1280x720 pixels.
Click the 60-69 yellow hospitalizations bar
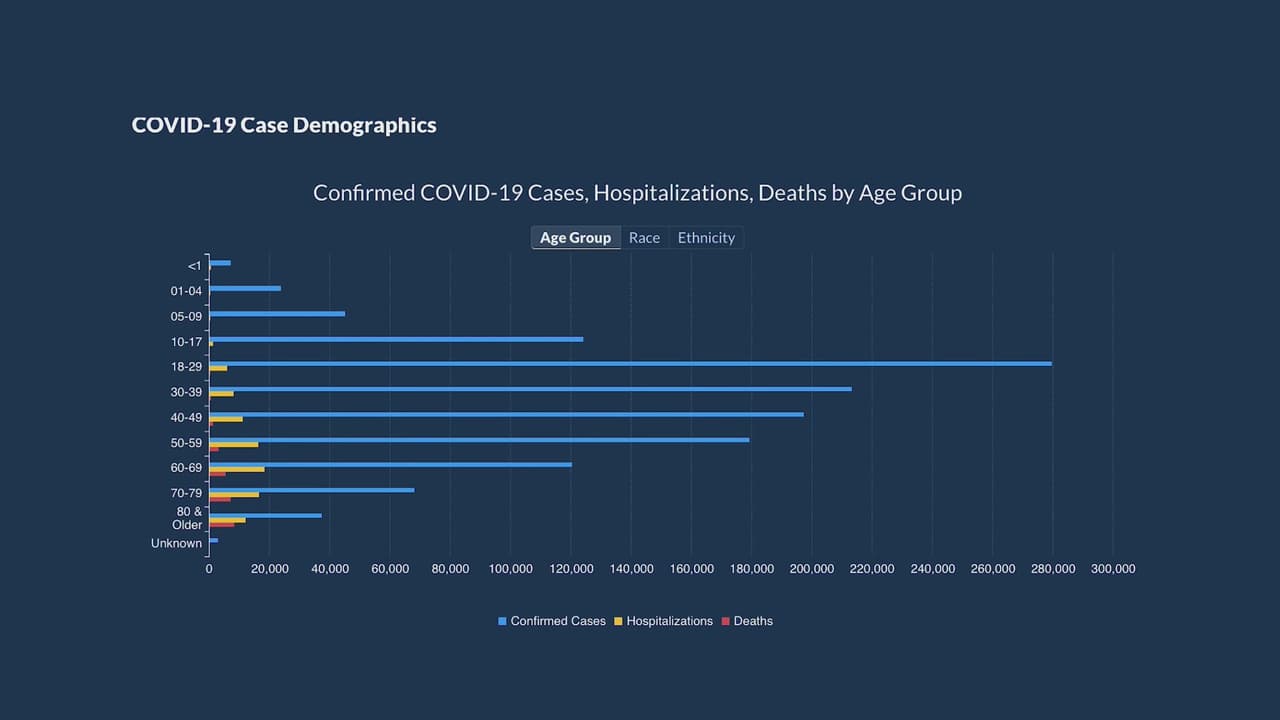coord(237,469)
